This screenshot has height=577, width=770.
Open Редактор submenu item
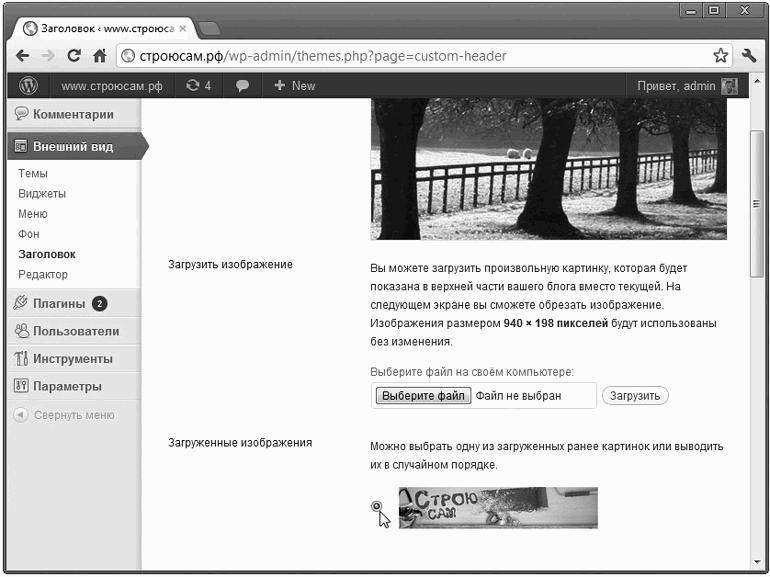(43, 274)
